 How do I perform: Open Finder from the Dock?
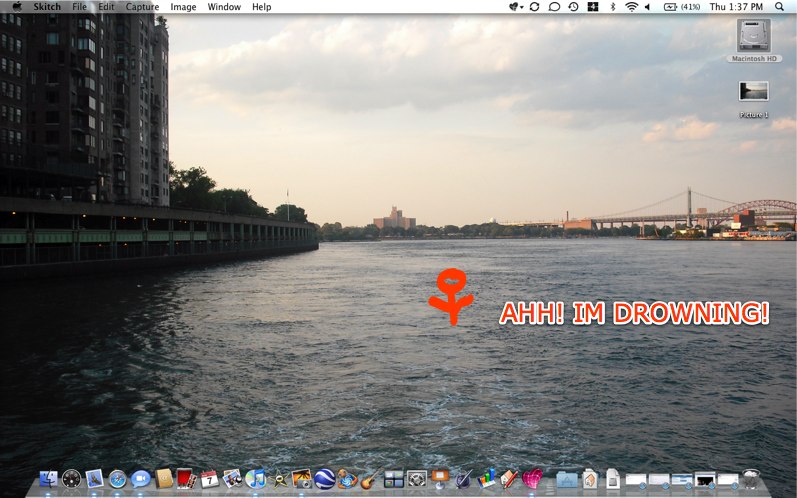(49, 479)
